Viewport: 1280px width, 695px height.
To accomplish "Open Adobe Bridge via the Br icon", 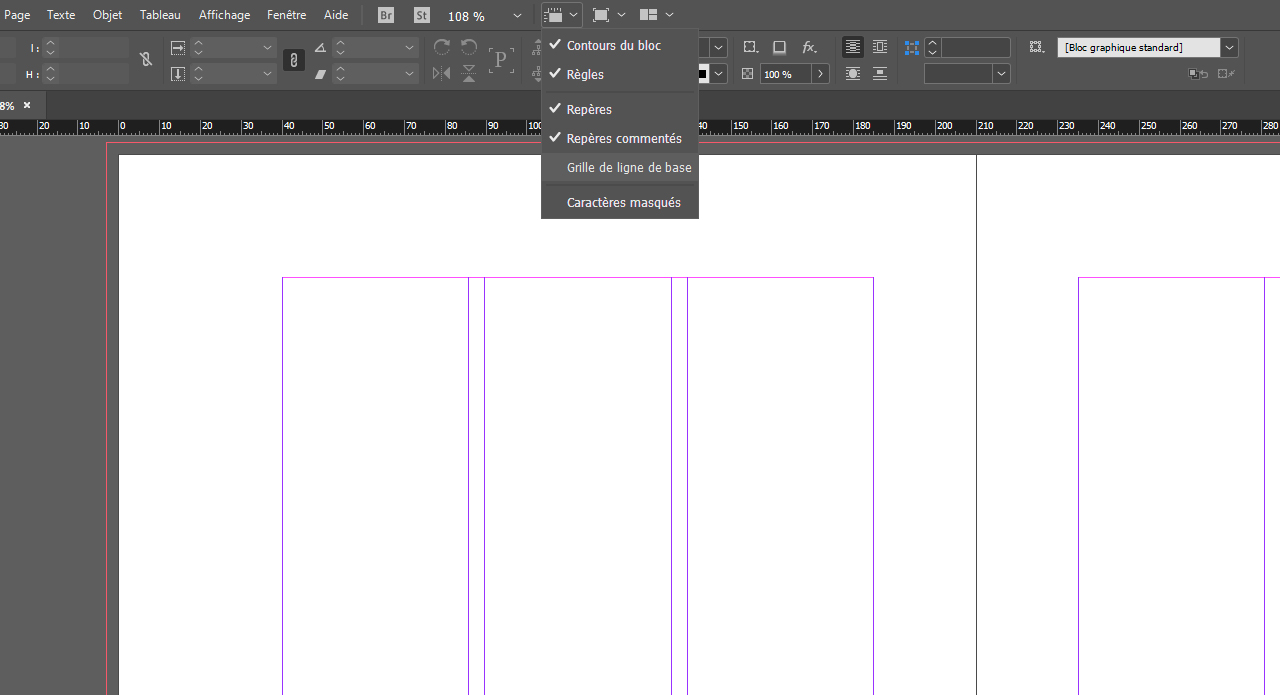I will point(386,15).
